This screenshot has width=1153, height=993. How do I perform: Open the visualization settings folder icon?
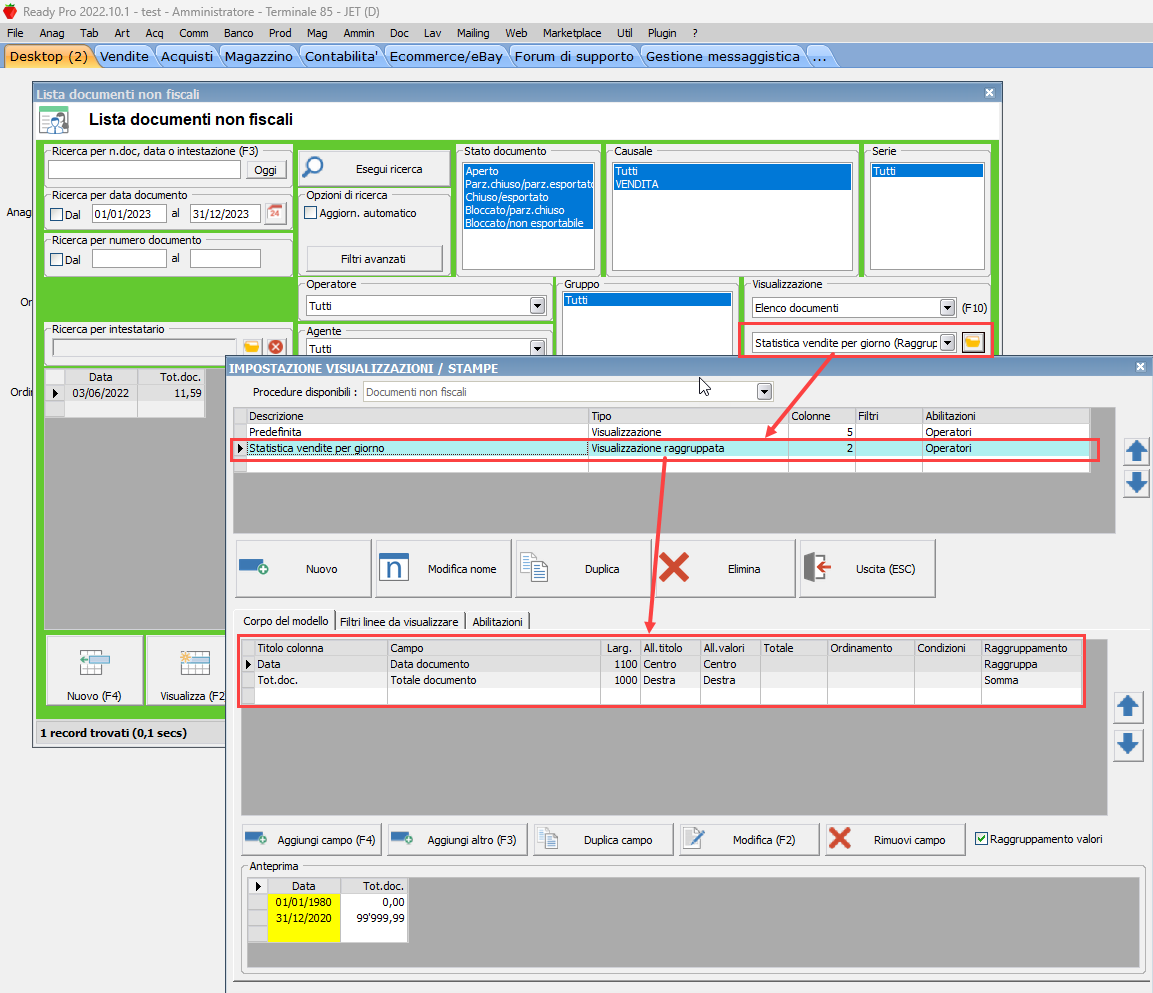point(973,343)
